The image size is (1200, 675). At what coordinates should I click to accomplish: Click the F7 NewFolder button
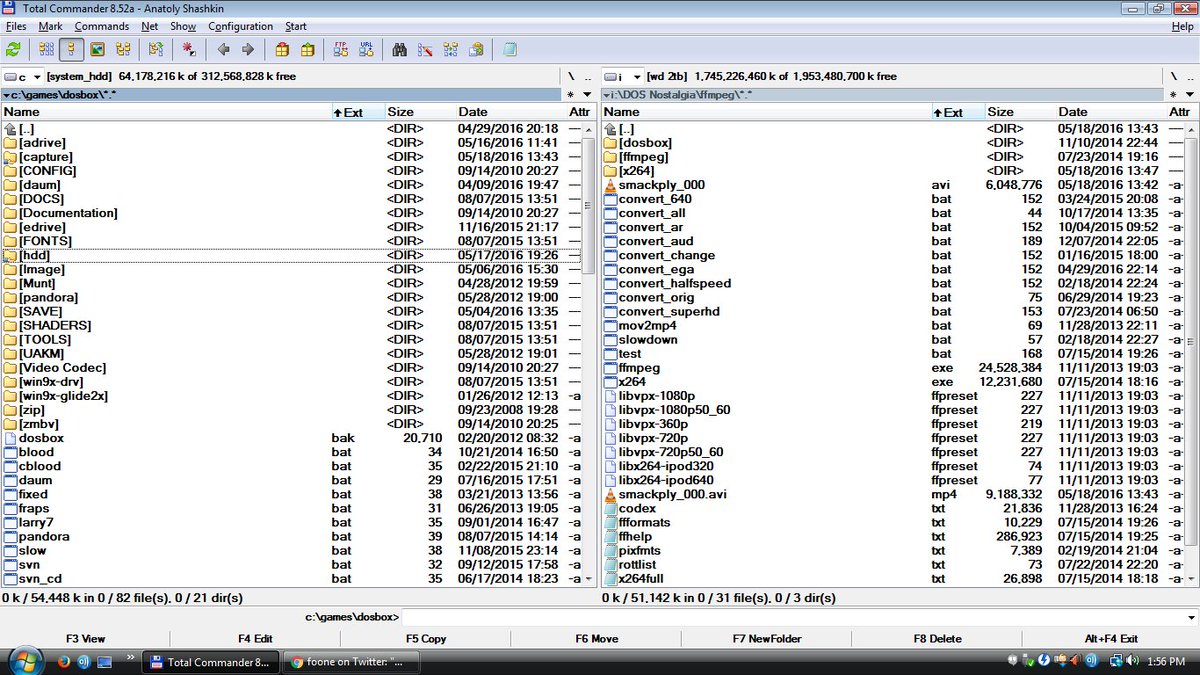click(x=767, y=638)
